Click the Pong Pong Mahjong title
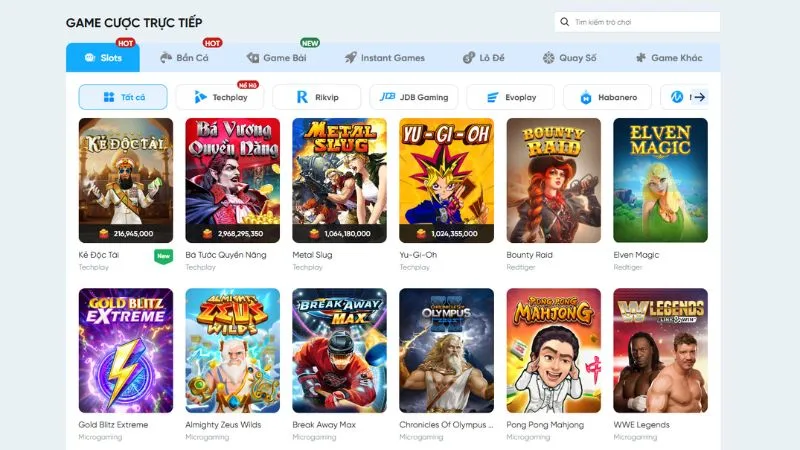 click(545, 424)
